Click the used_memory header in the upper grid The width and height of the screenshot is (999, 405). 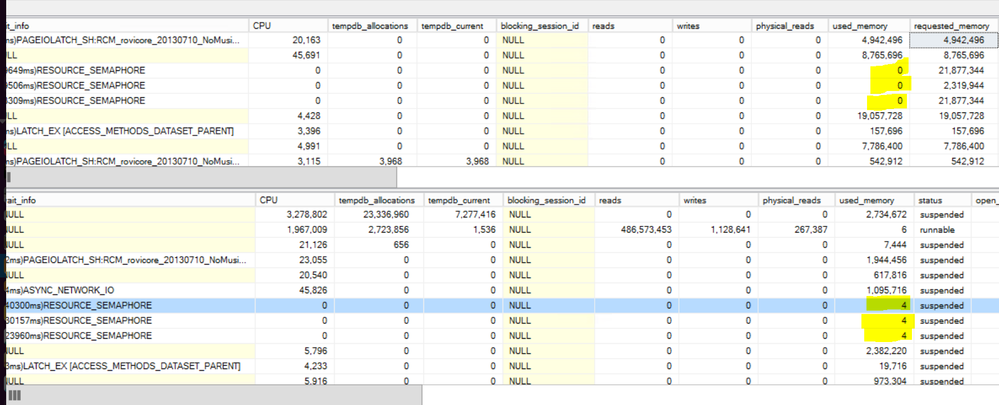[x=868, y=25]
